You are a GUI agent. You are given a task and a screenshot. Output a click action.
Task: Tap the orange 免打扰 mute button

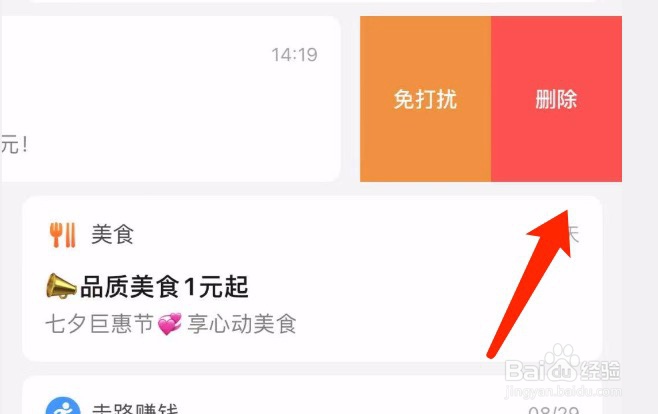[426, 99]
